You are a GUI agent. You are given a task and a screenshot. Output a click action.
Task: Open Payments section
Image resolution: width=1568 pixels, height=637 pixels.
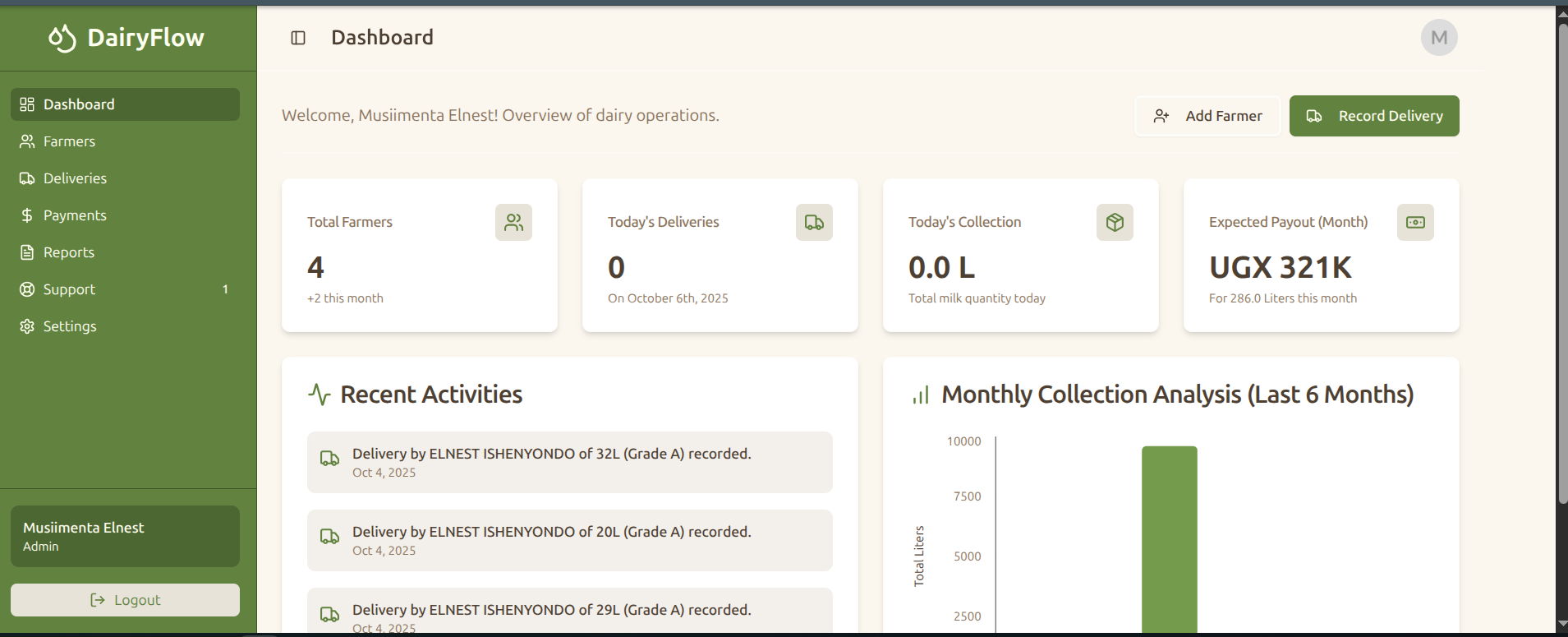click(x=75, y=215)
